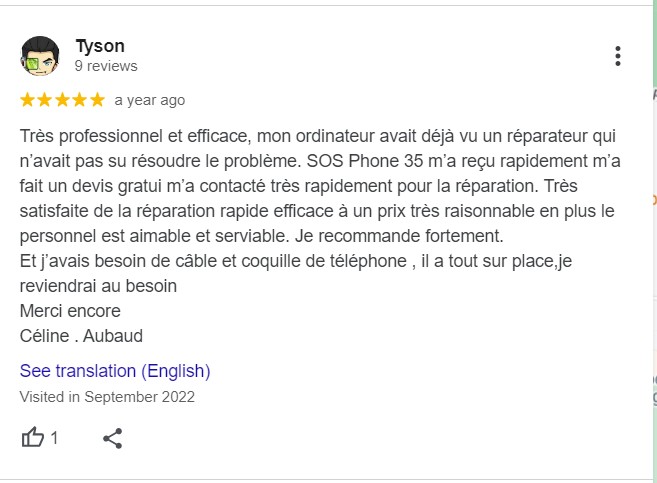Click the fourth yellow rating star
Viewport: 657px width, 483px height.
tap(80, 100)
